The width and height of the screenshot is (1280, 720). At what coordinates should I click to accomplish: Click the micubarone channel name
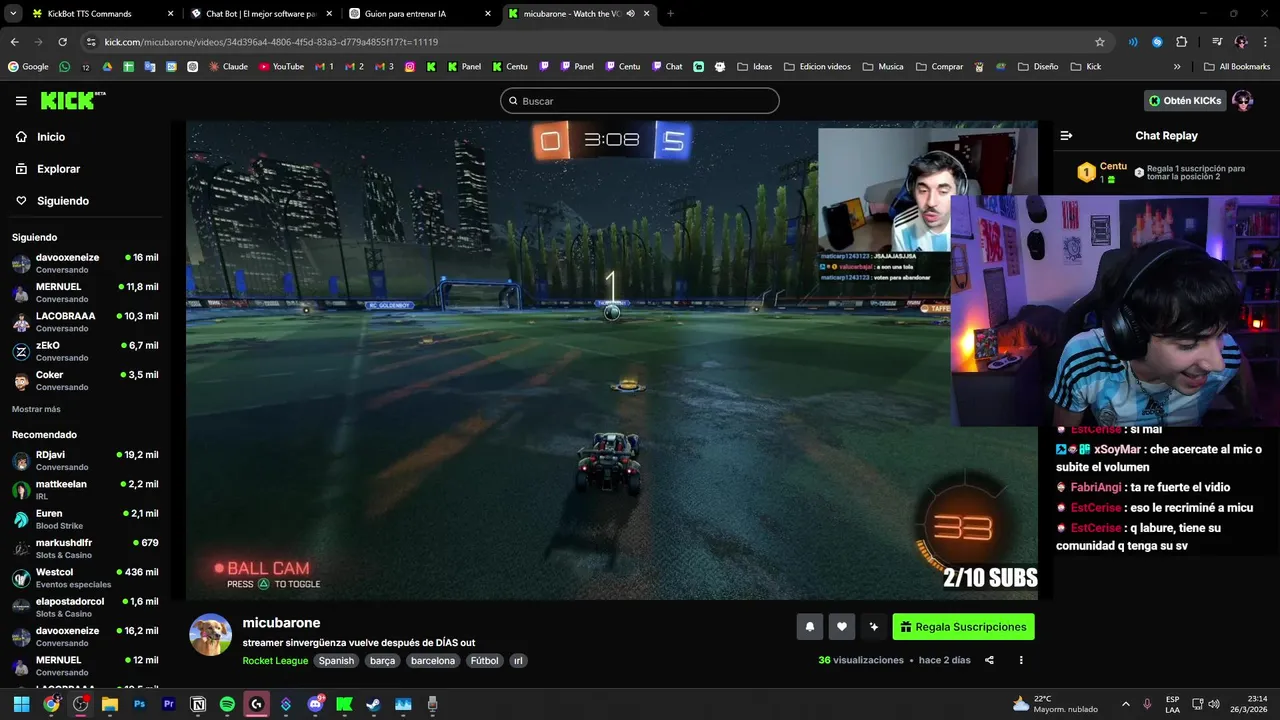click(281, 623)
